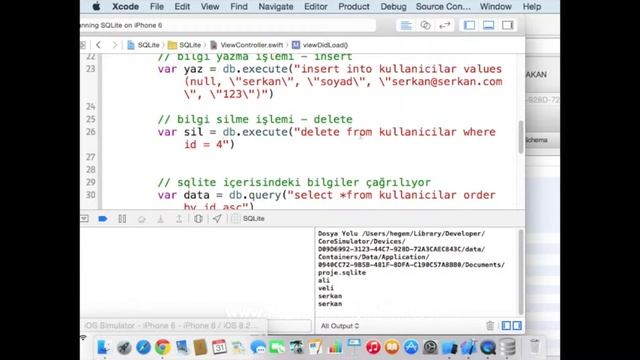Toggle the Navigator panel visibility

coord(469,25)
